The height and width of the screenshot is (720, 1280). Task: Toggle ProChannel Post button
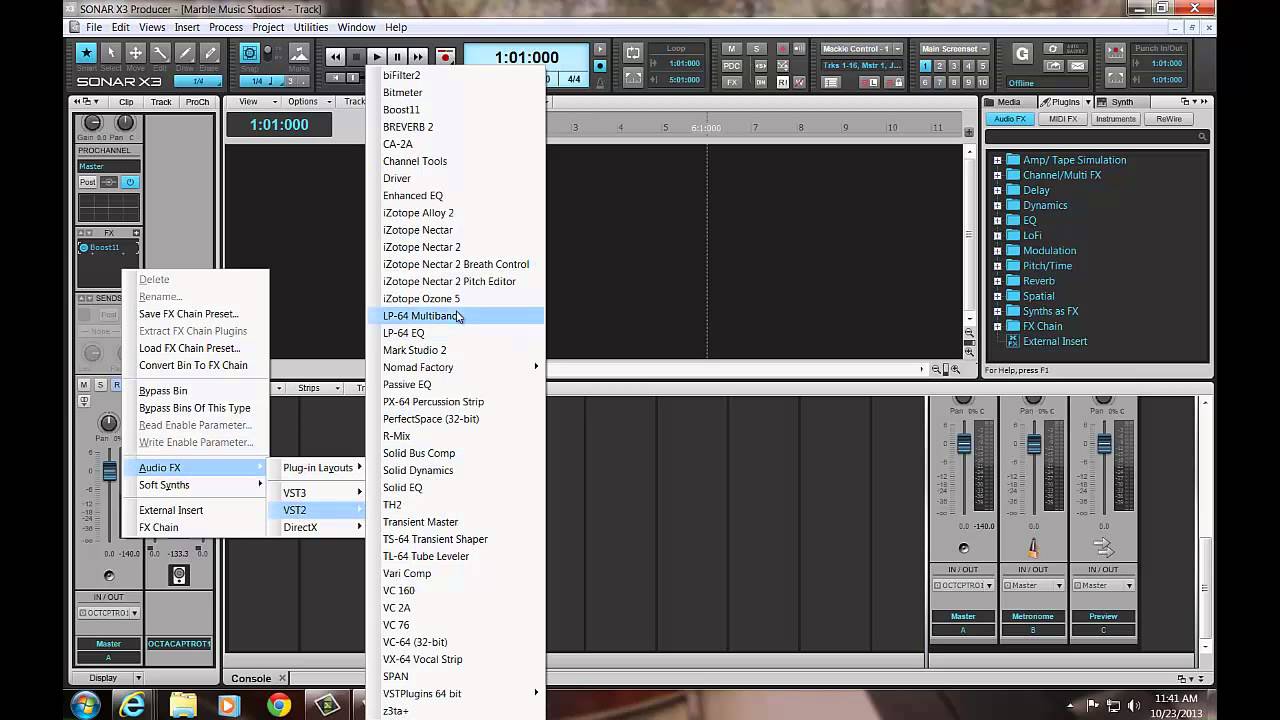click(x=88, y=182)
